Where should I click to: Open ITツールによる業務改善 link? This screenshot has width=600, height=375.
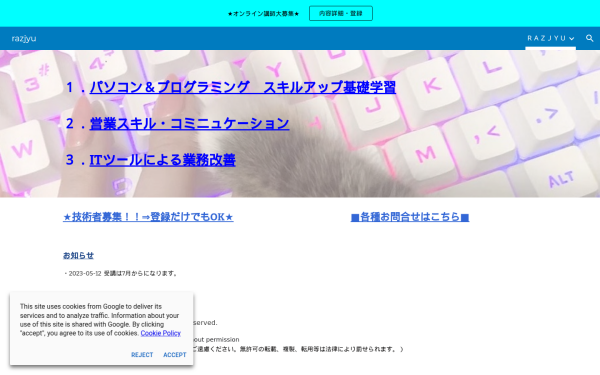click(162, 160)
